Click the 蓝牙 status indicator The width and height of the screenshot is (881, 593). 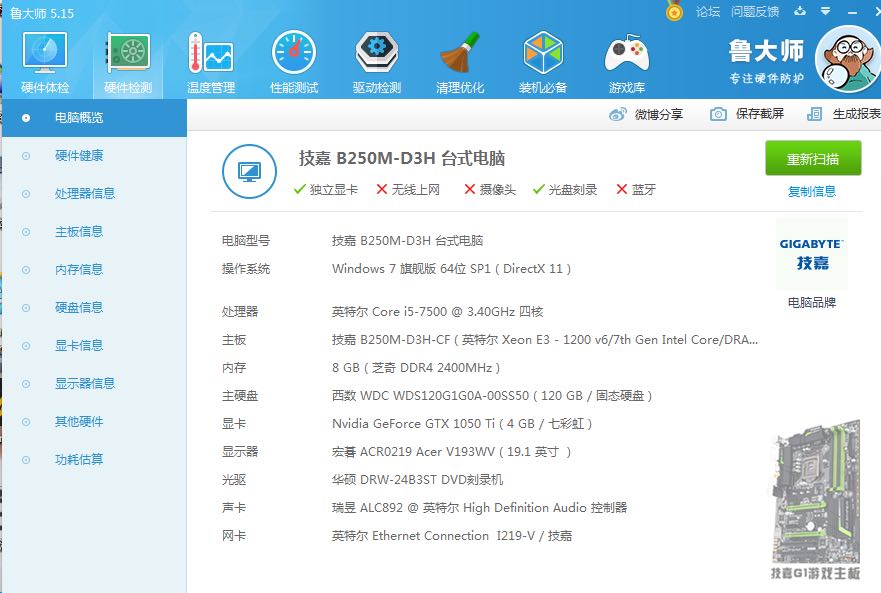pos(636,190)
